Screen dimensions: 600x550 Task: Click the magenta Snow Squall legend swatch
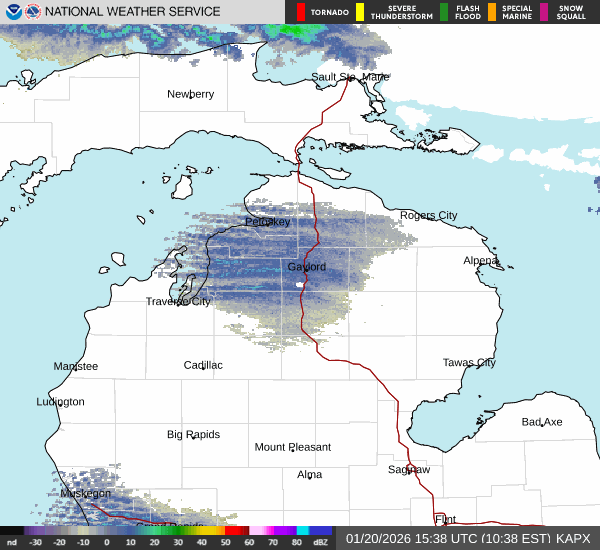tap(545, 12)
